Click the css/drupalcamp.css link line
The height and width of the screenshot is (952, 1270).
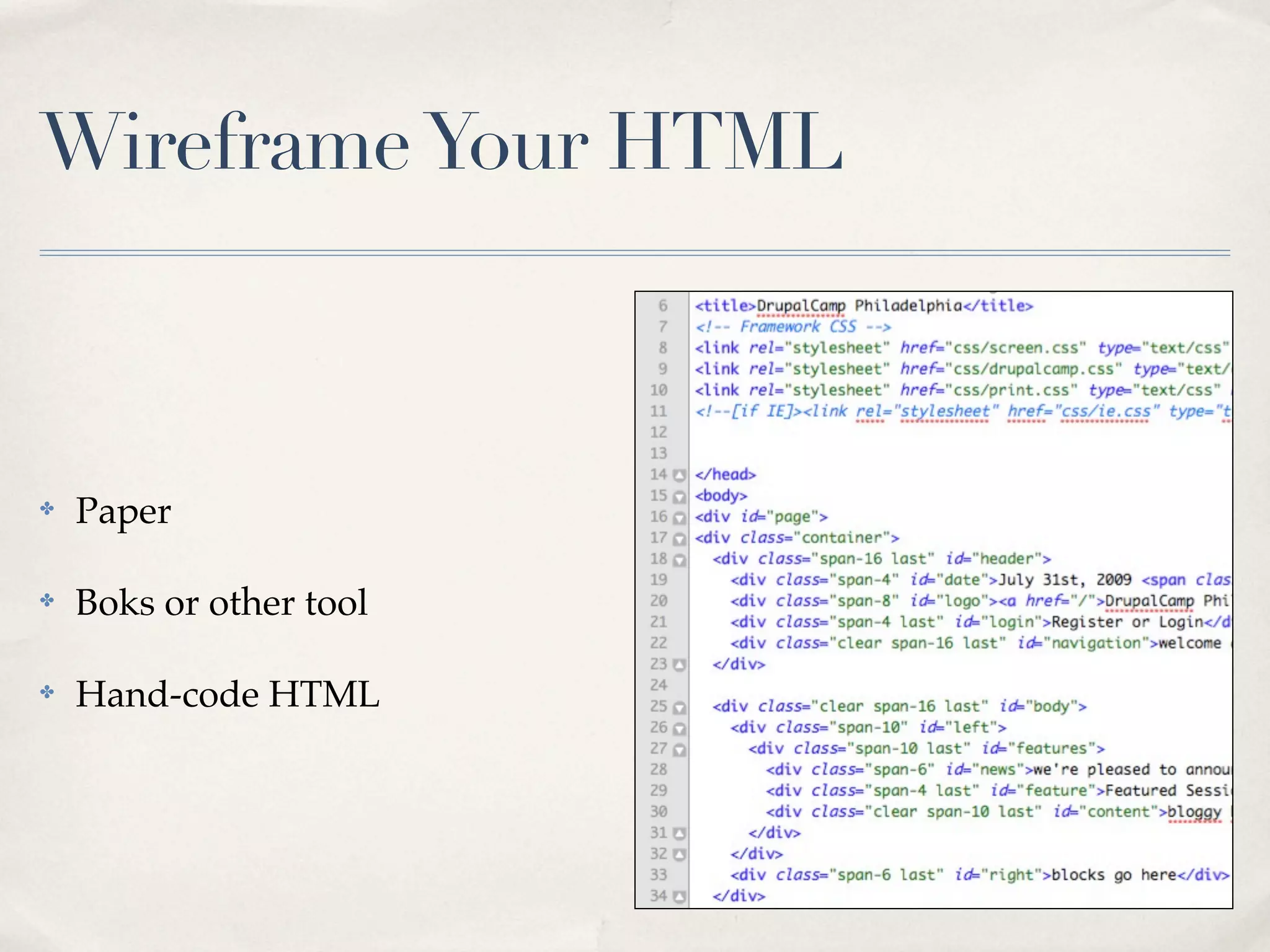coord(962,369)
